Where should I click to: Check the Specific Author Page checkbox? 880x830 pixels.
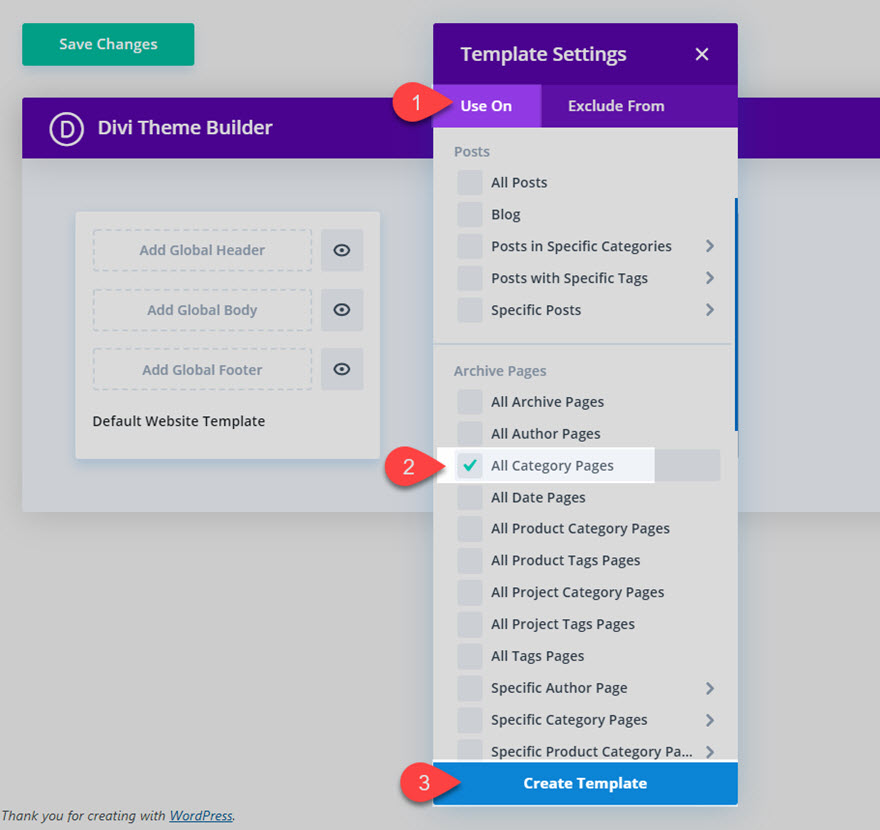coord(469,688)
